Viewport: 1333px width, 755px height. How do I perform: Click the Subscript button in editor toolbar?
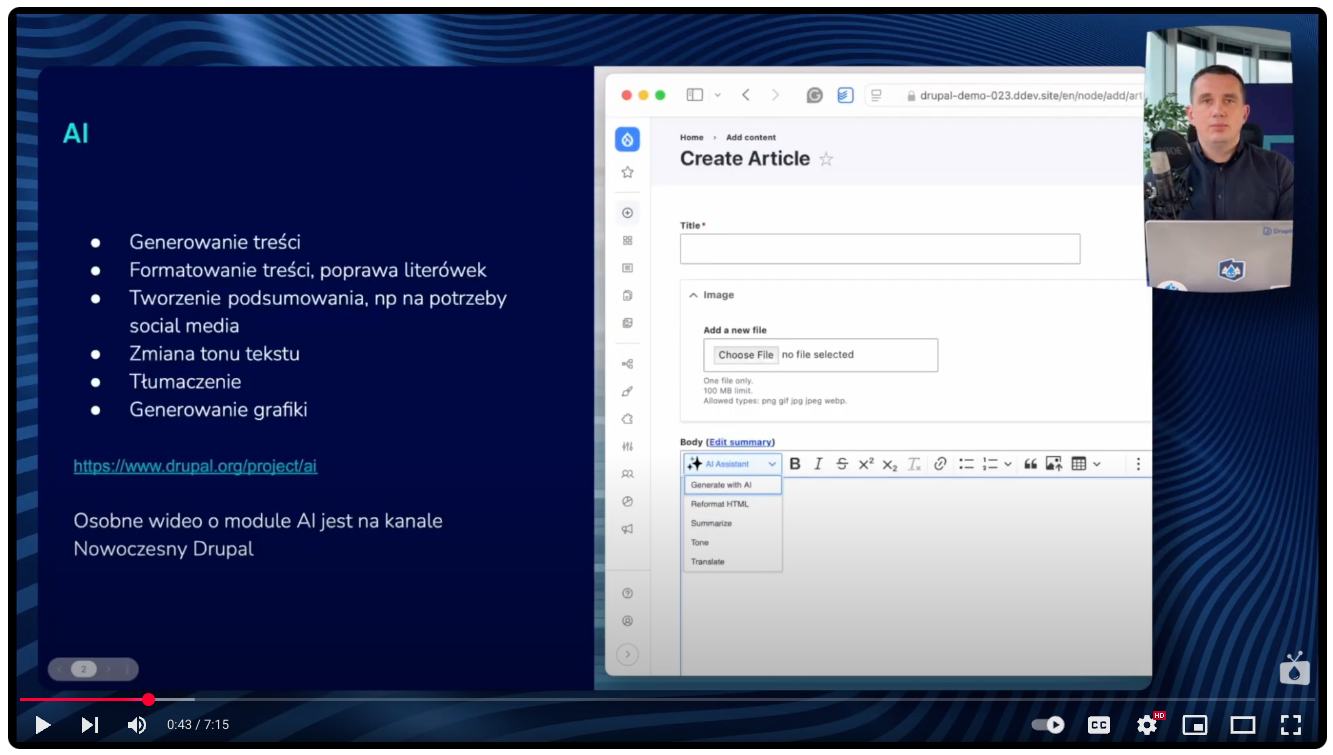point(889,464)
